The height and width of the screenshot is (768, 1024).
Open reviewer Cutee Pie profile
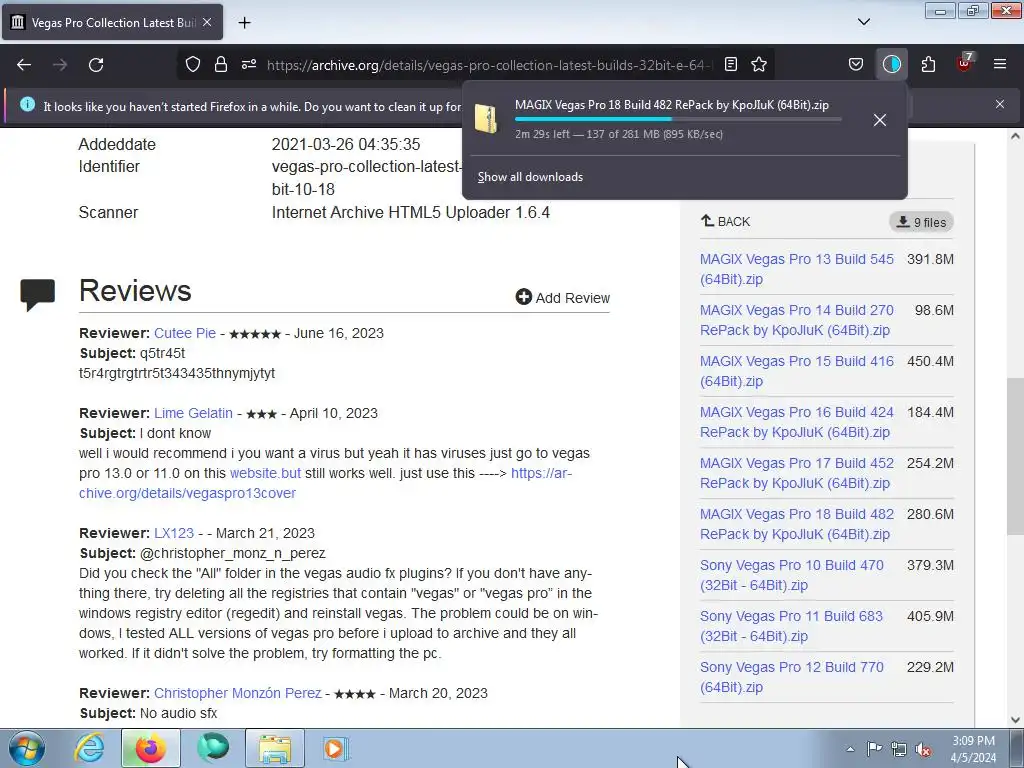(185, 333)
